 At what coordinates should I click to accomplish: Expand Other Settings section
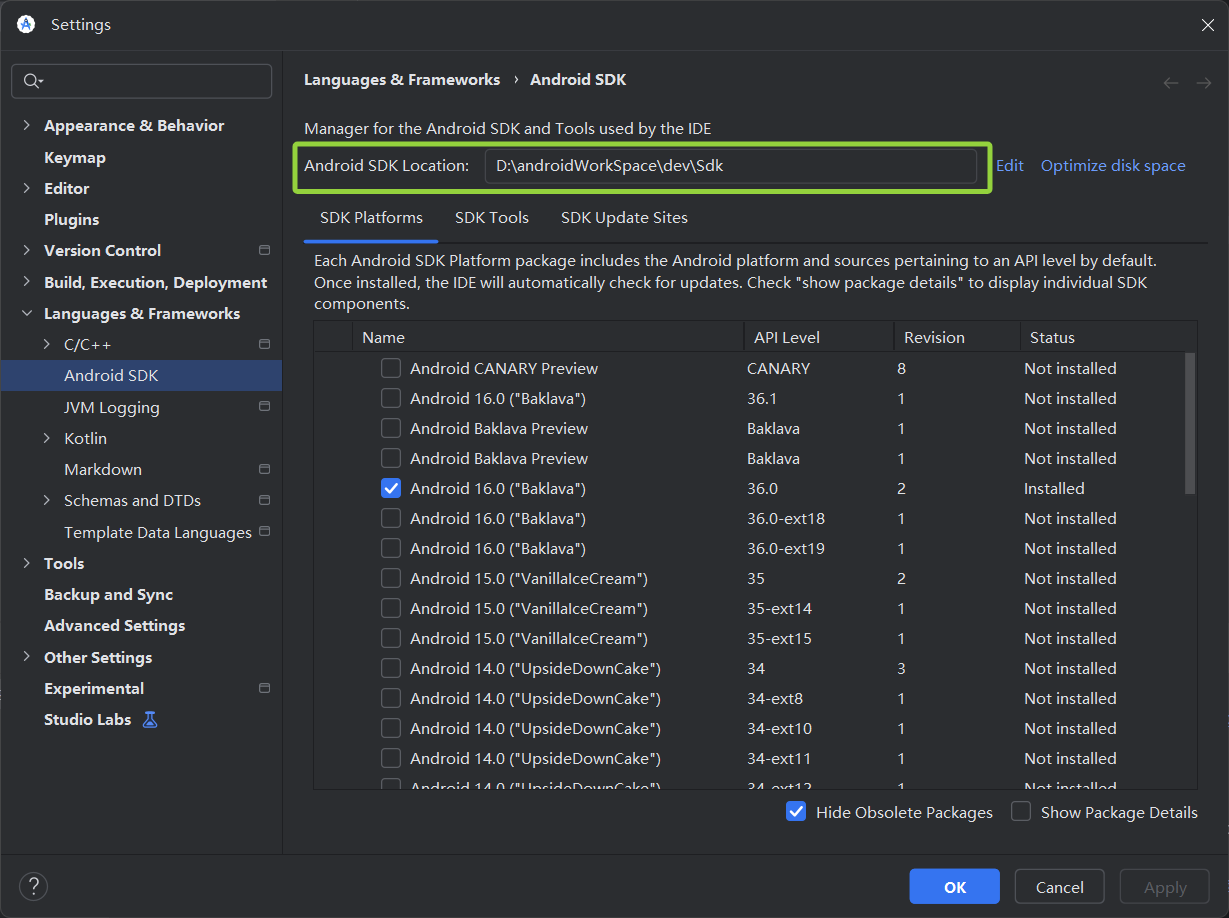[27, 657]
